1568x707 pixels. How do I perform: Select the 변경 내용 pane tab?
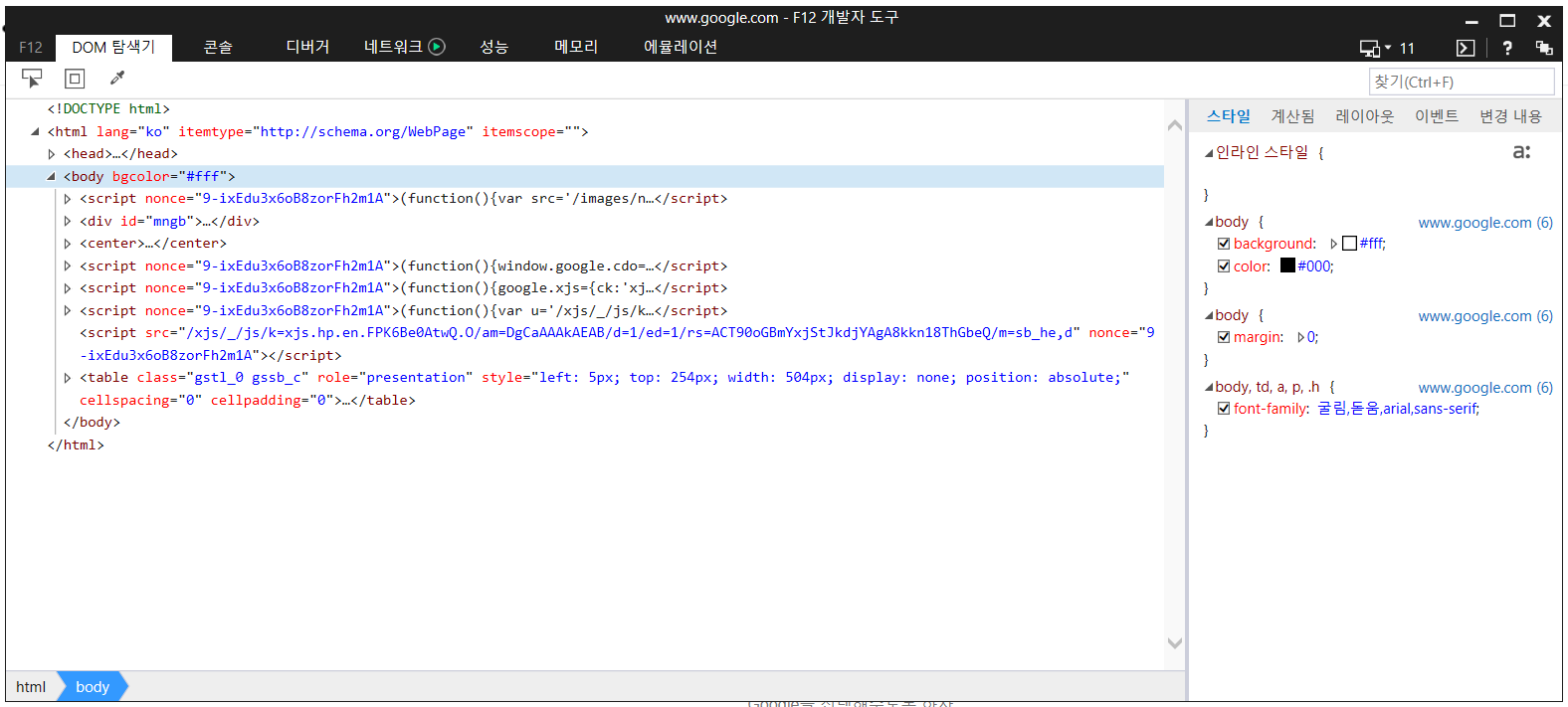coord(1510,116)
